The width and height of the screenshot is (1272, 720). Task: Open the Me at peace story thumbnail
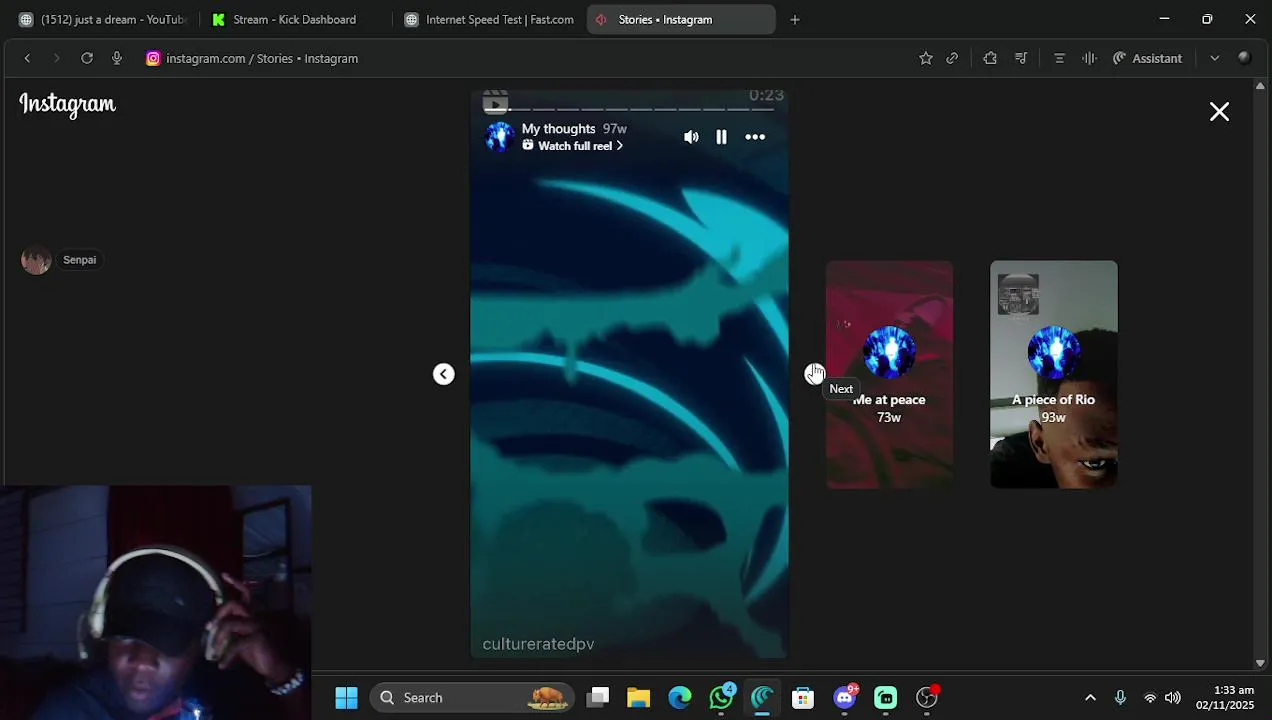pos(889,374)
